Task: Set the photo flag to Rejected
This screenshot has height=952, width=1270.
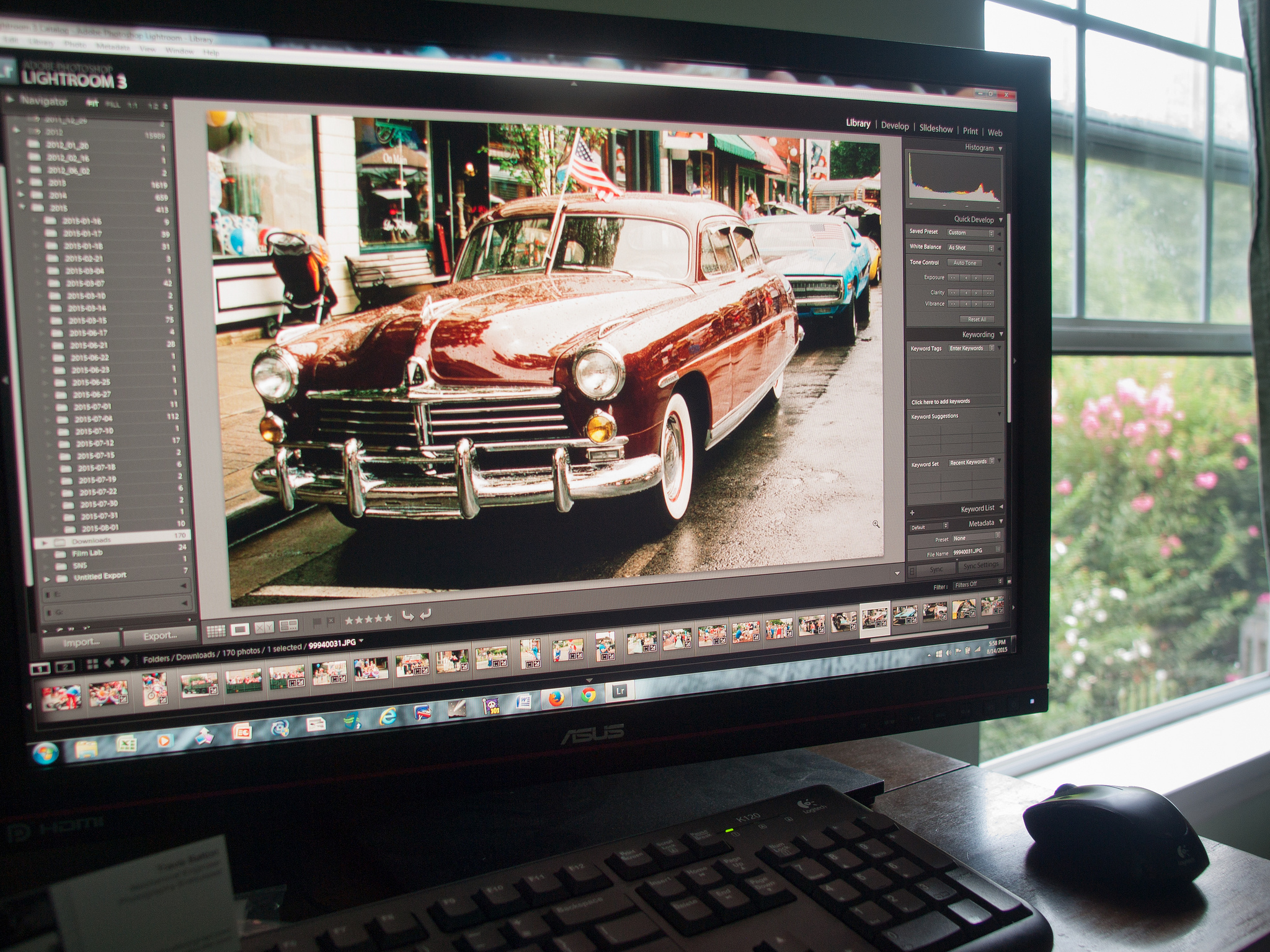Action: (x=331, y=620)
